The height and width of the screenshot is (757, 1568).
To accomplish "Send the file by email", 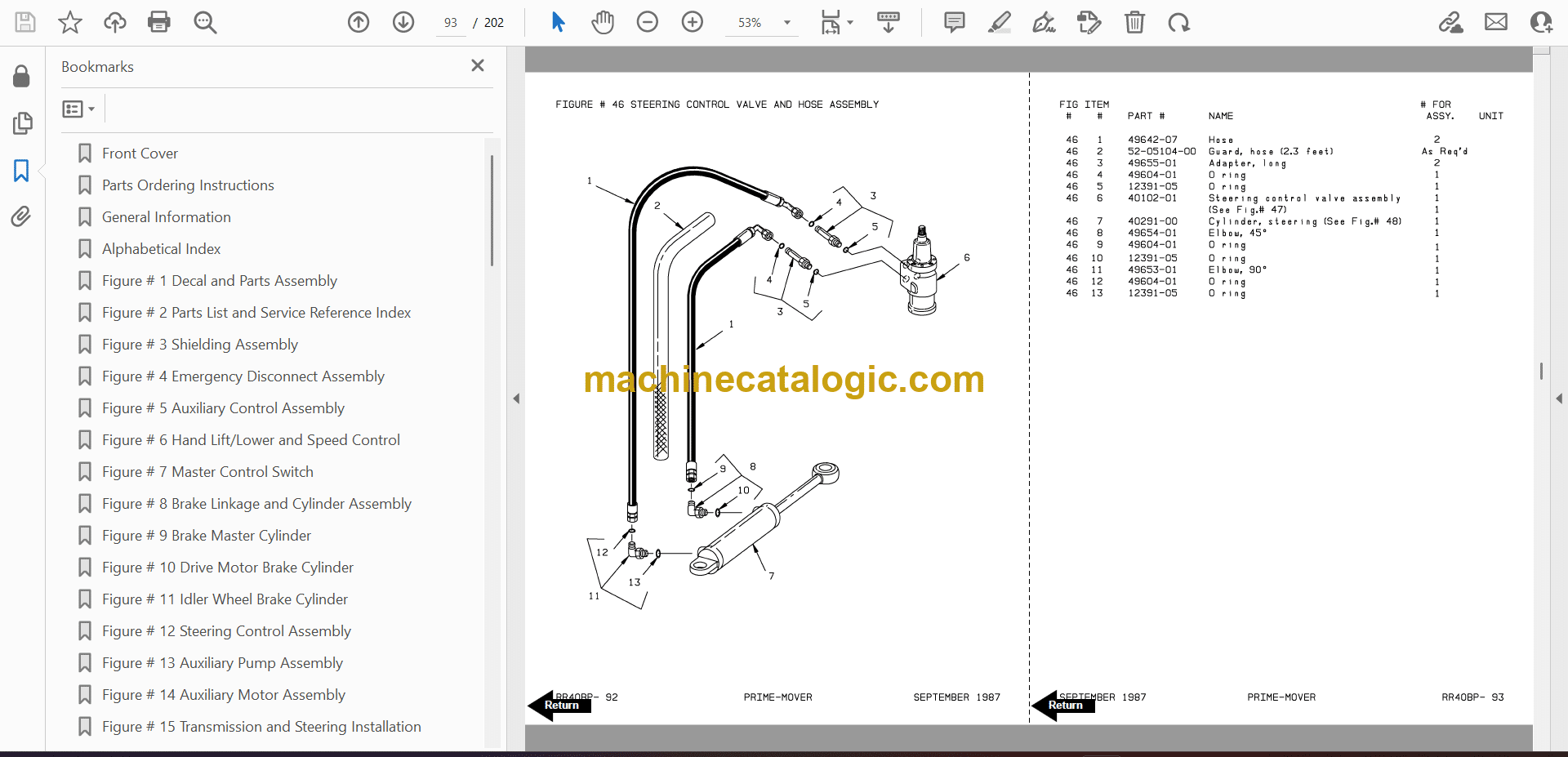I will (x=1496, y=22).
